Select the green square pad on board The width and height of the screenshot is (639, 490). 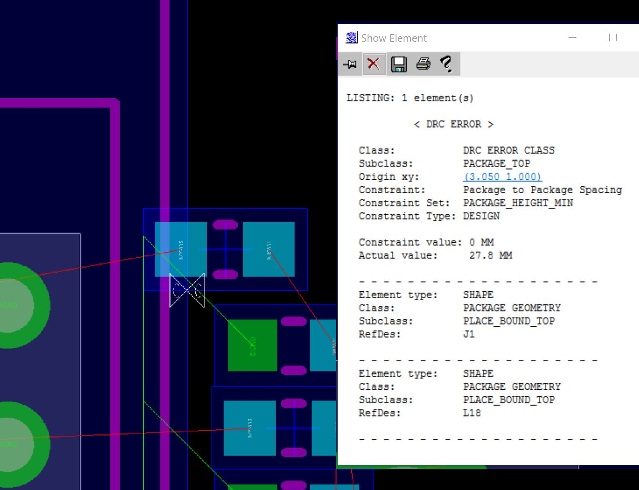pyautogui.click(x=251, y=345)
